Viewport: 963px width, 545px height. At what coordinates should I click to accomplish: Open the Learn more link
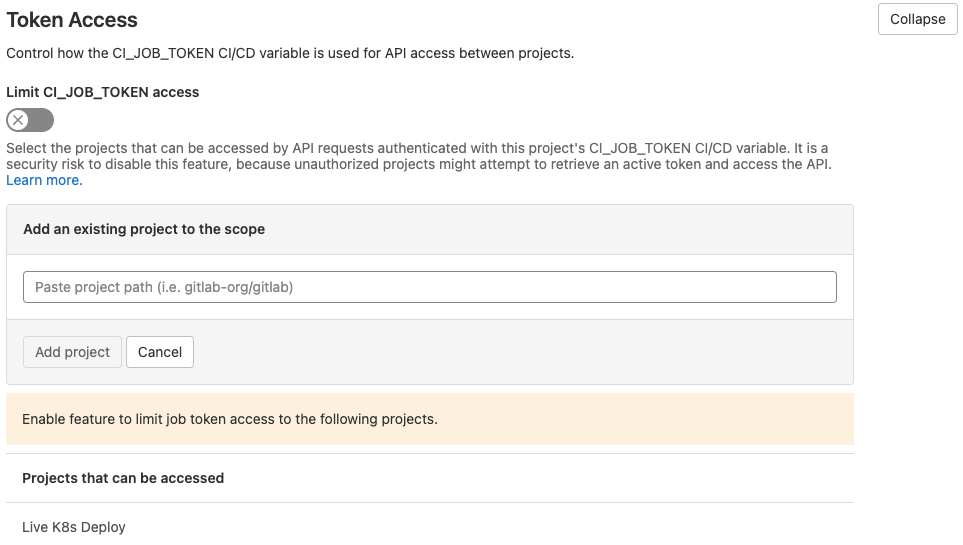tap(44, 180)
